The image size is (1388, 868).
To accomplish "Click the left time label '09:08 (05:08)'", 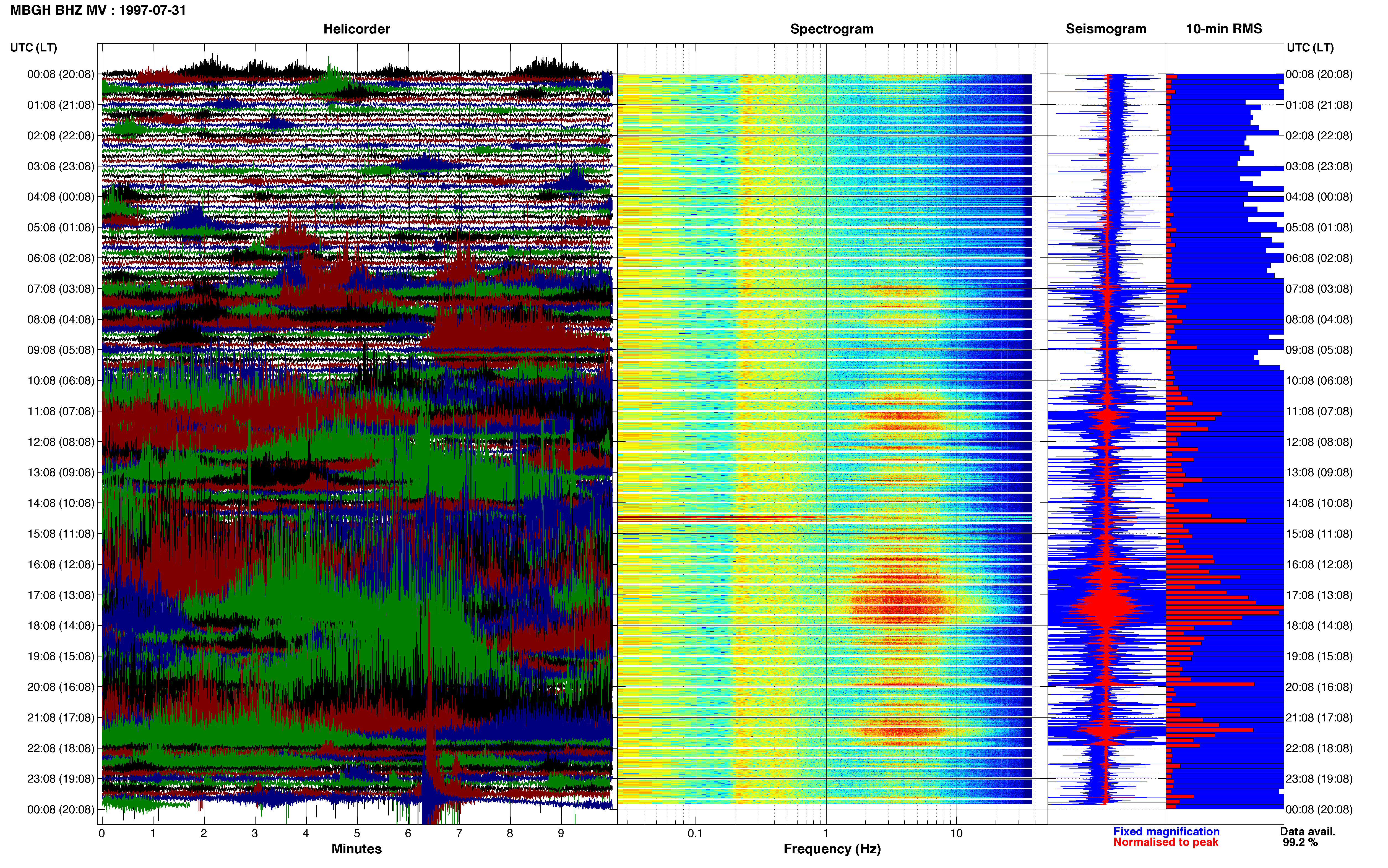I will coord(61,350).
